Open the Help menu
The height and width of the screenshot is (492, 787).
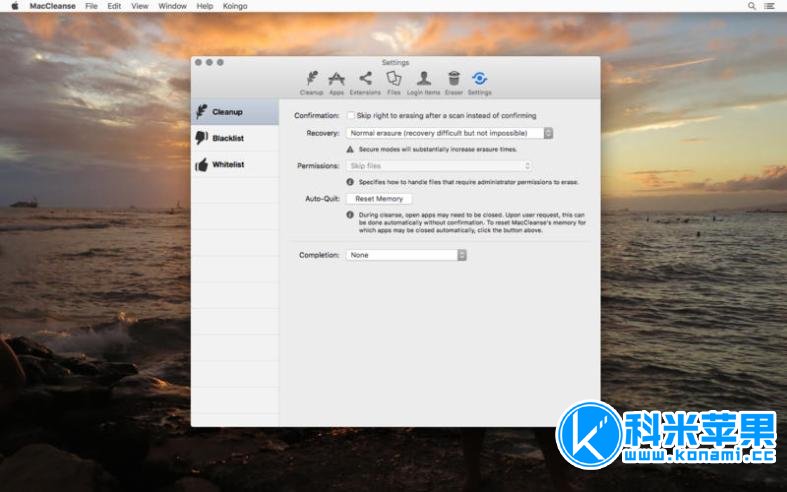pyautogui.click(x=204, y=6)
